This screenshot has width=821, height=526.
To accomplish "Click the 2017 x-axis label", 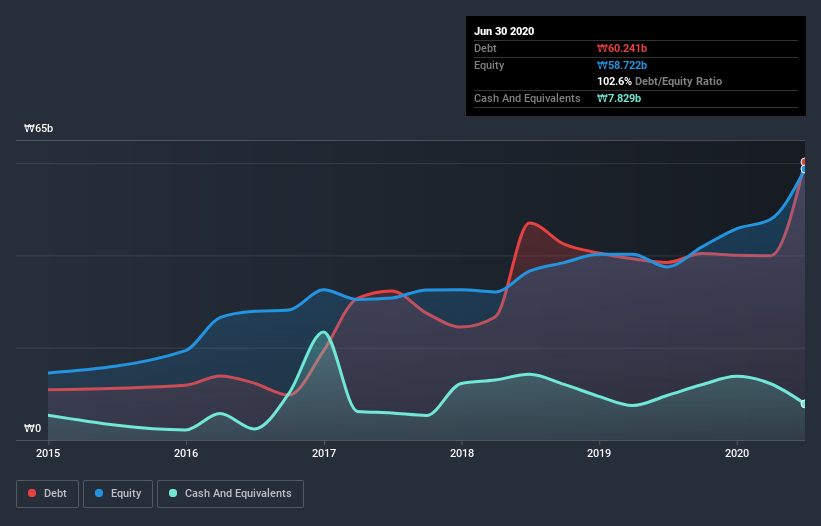I will tap(324, 453).
